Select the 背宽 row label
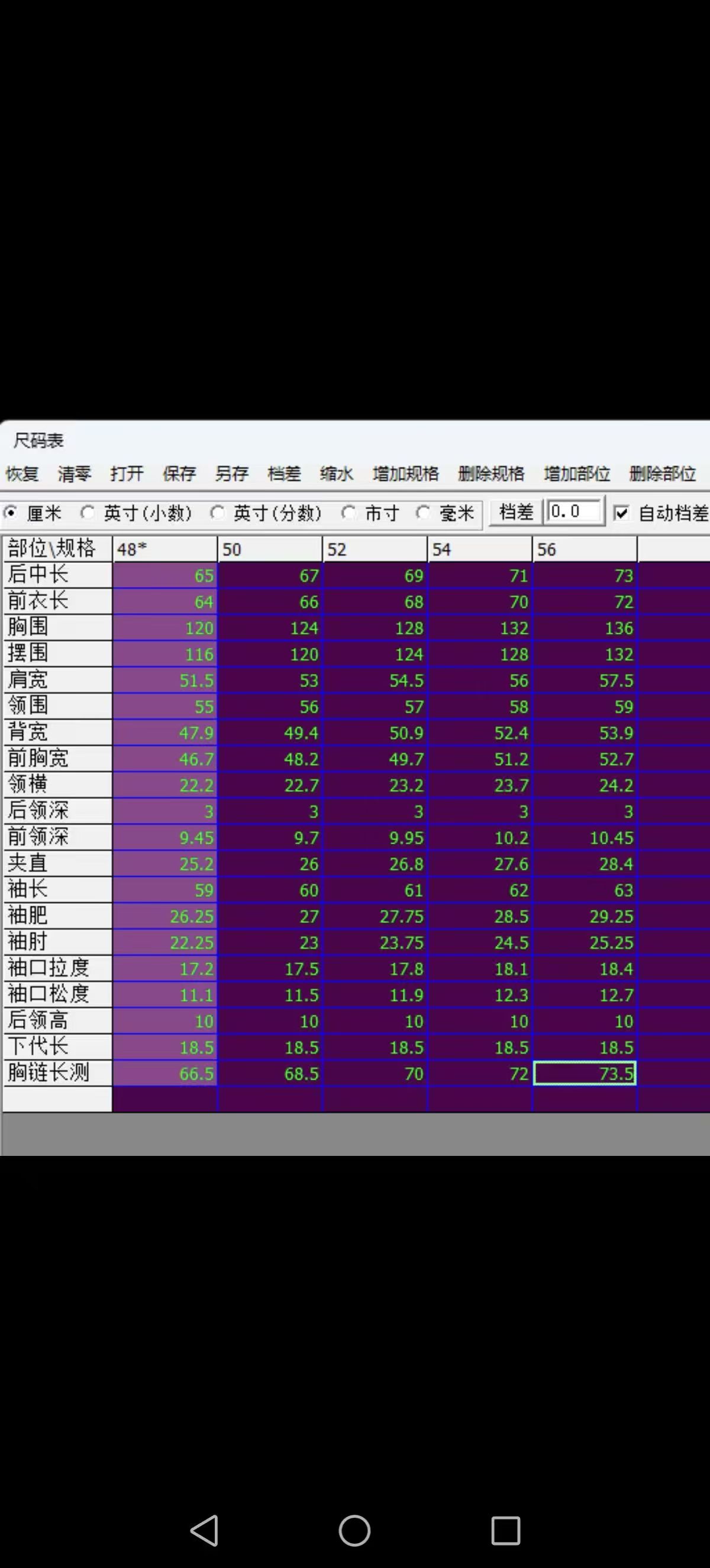 (x=57, y=732)
